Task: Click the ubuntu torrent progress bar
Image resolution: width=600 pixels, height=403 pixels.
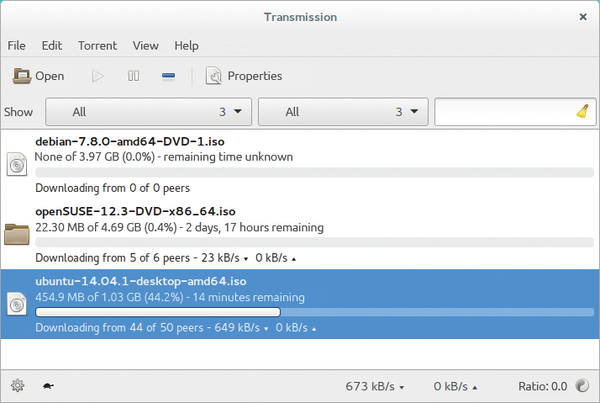Action: point(314,312)
